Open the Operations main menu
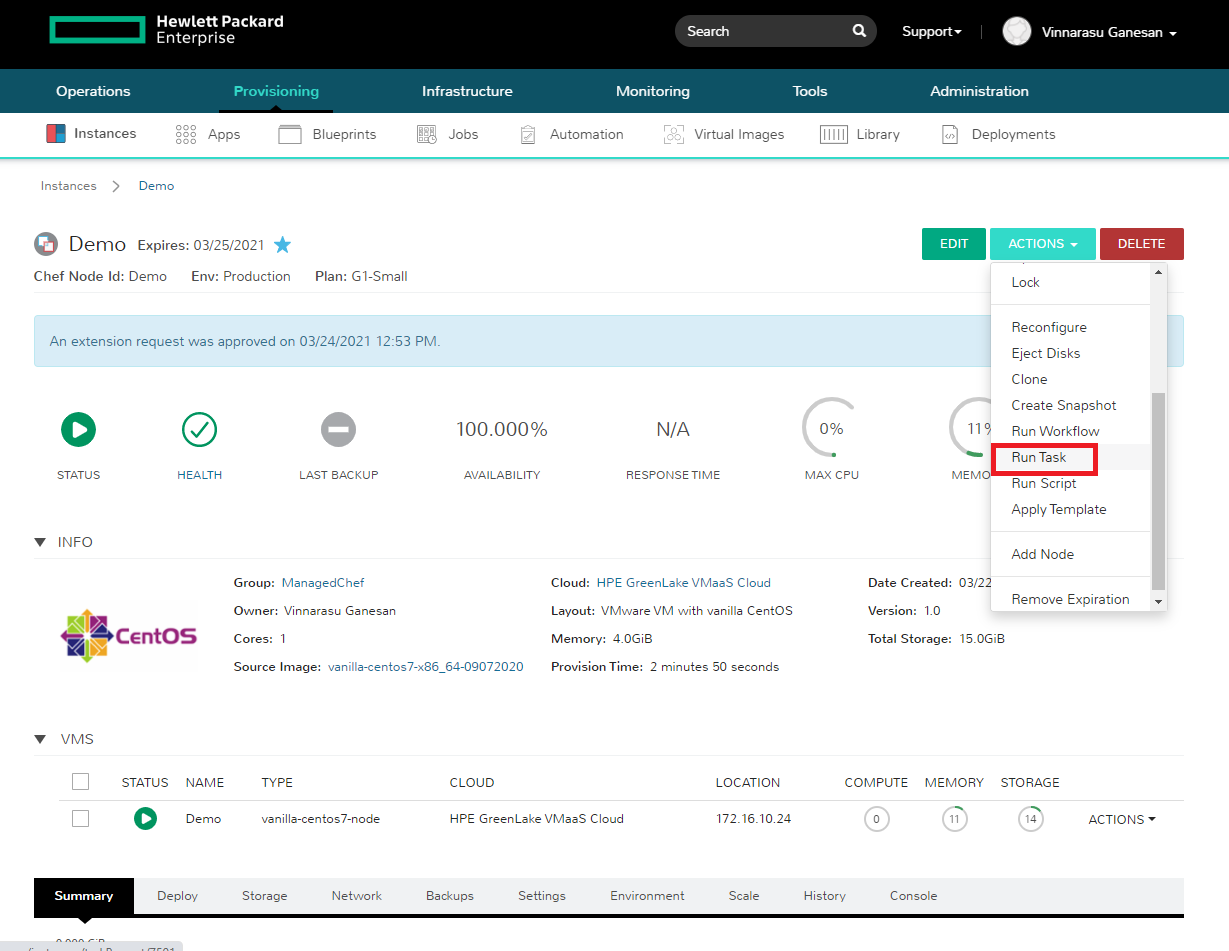Image resolution: width=1229 pixels, height=951 pixels. (x=93, y=91)
